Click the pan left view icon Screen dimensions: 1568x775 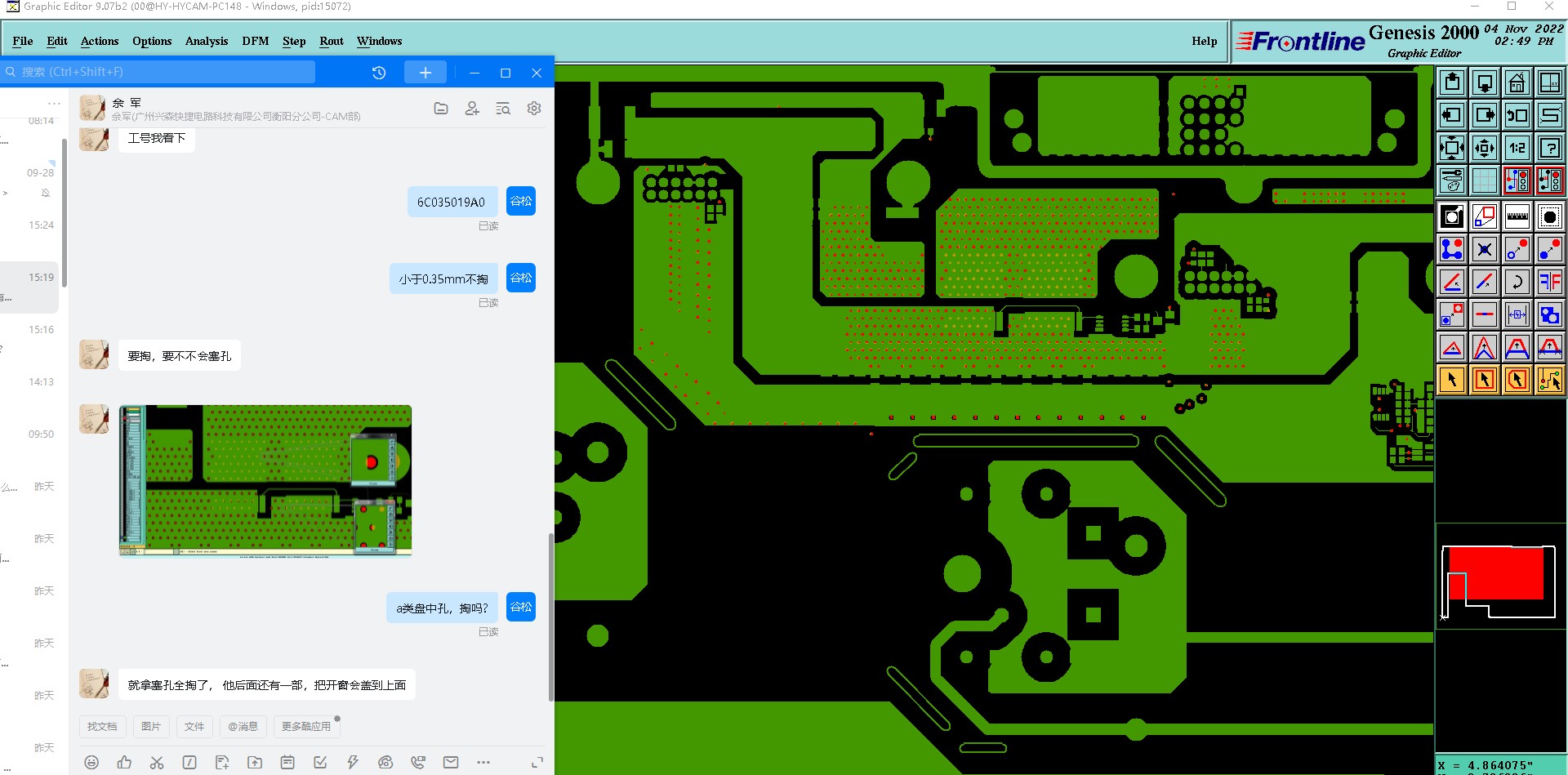pos(1452,115)
